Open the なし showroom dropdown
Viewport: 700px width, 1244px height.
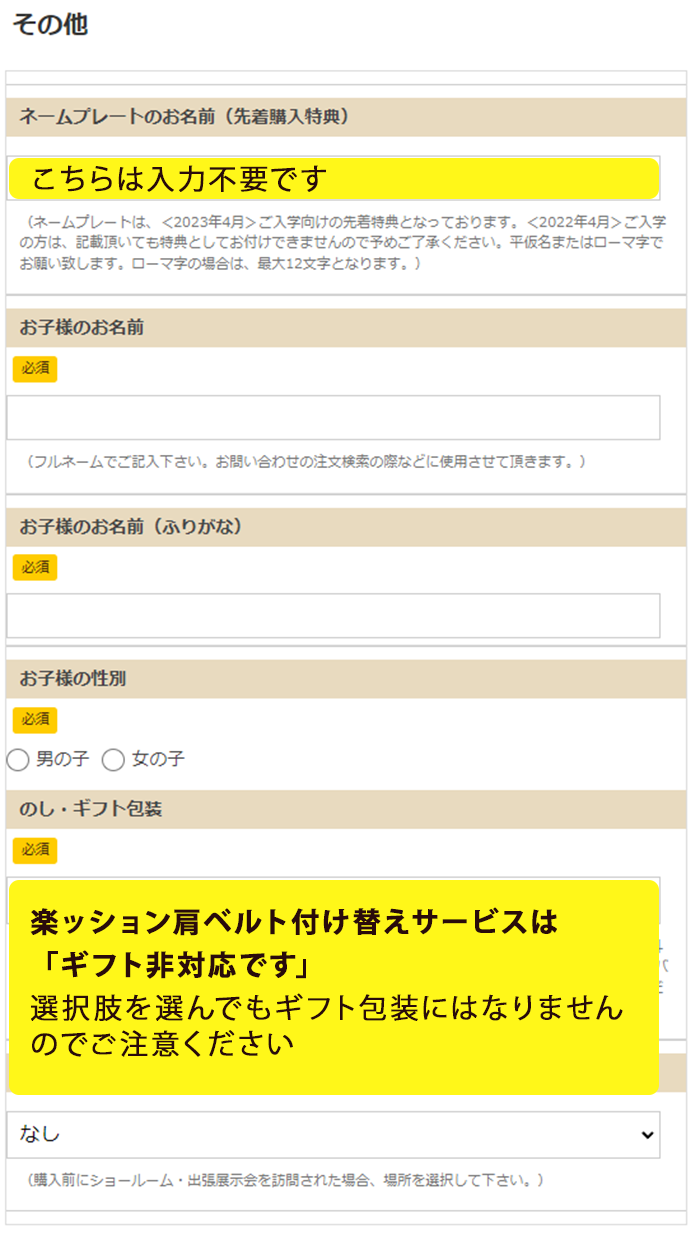(x=333, y=1135)
